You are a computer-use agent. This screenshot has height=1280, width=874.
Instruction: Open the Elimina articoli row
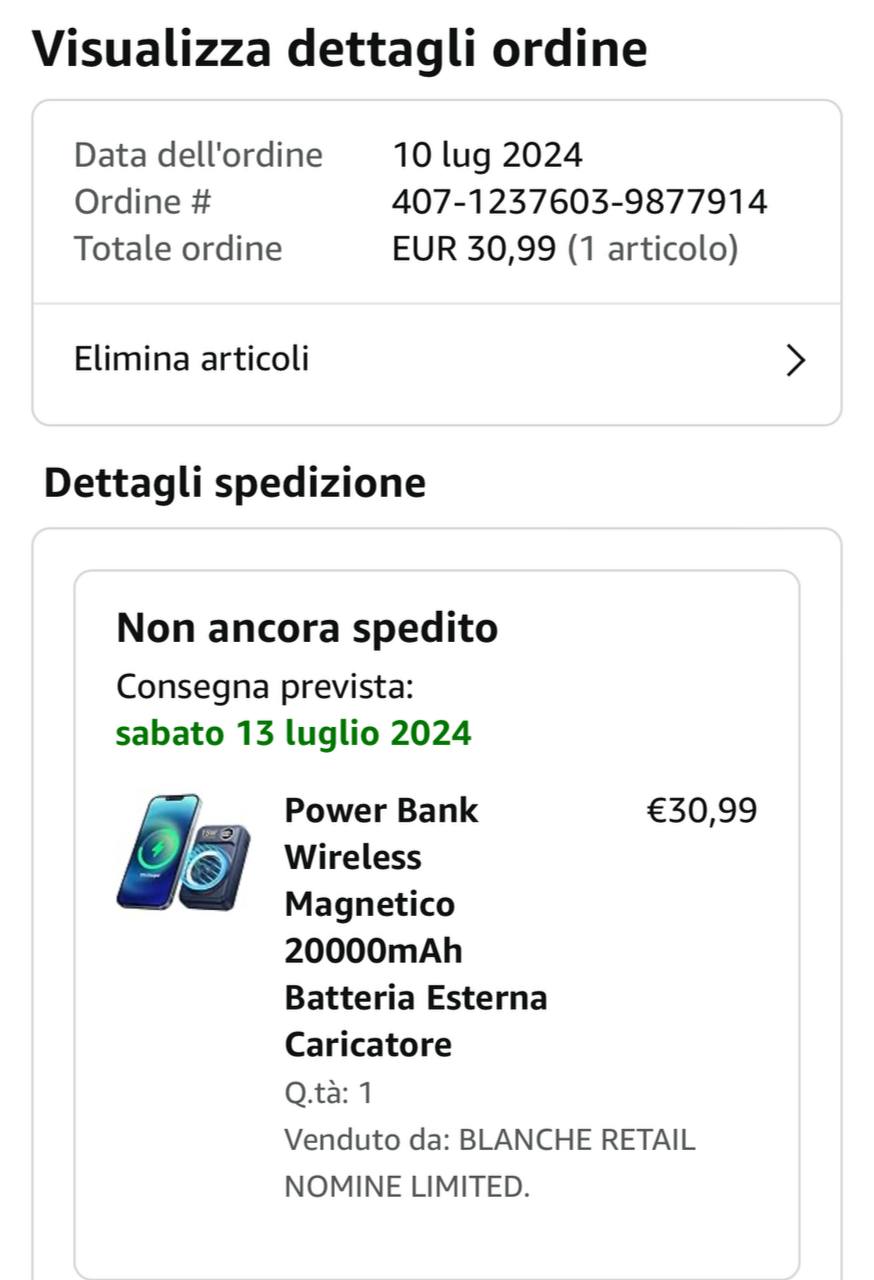[192, 358]
